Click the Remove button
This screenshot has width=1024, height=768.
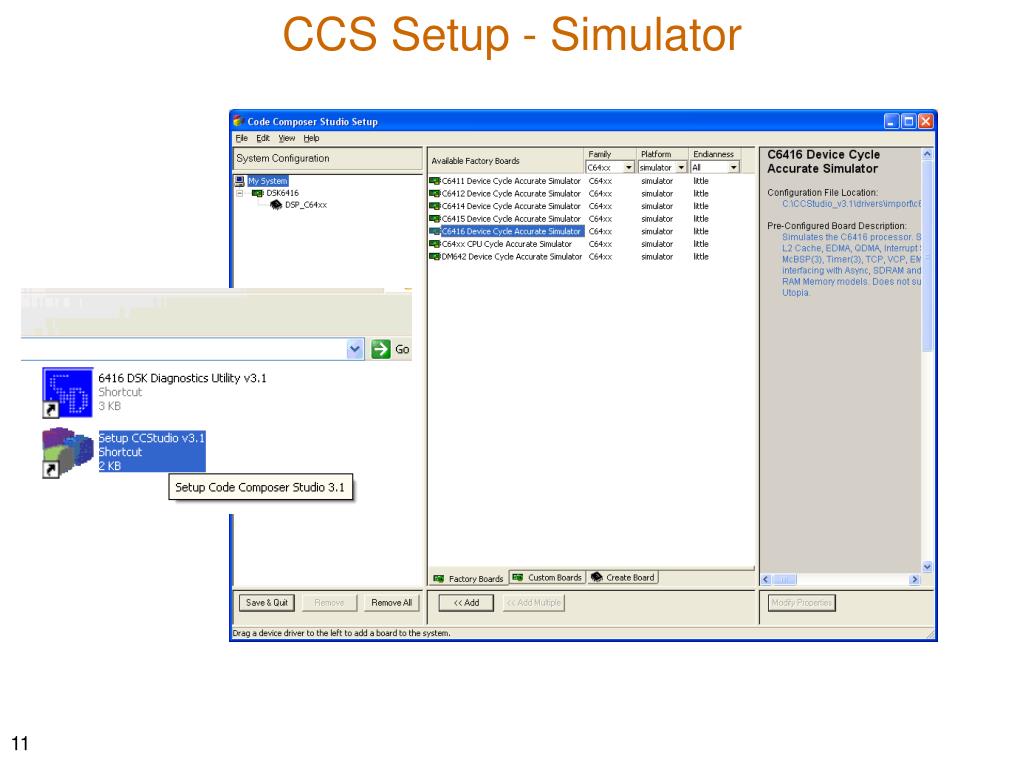(329, 603)
